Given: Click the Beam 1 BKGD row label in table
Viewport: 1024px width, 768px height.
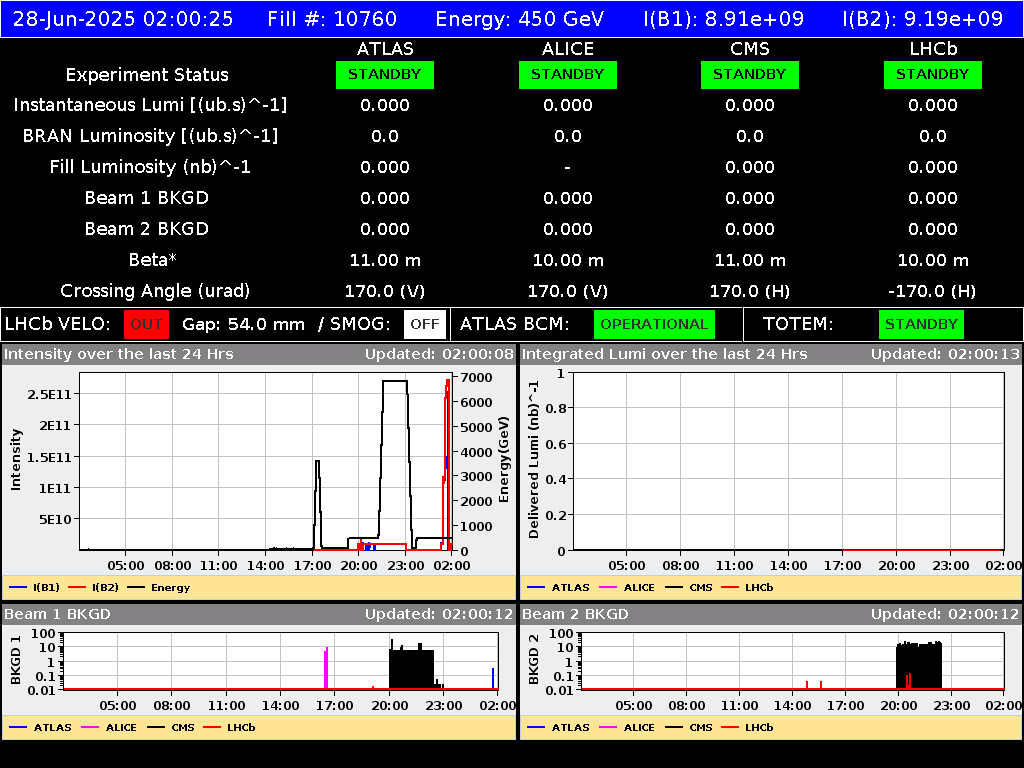Looking at the screenshot, I should pyautogui.click(x=147, y=198).
